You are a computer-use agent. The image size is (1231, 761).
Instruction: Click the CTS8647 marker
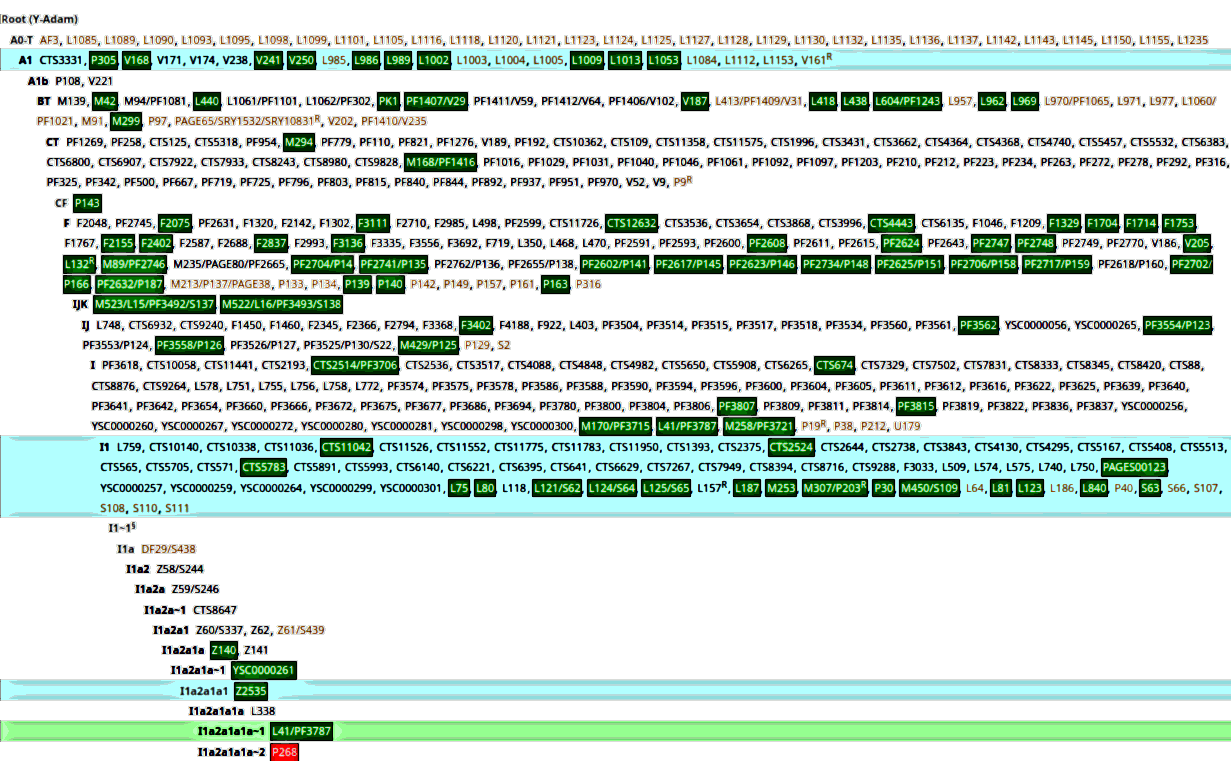tap(215, 610)
